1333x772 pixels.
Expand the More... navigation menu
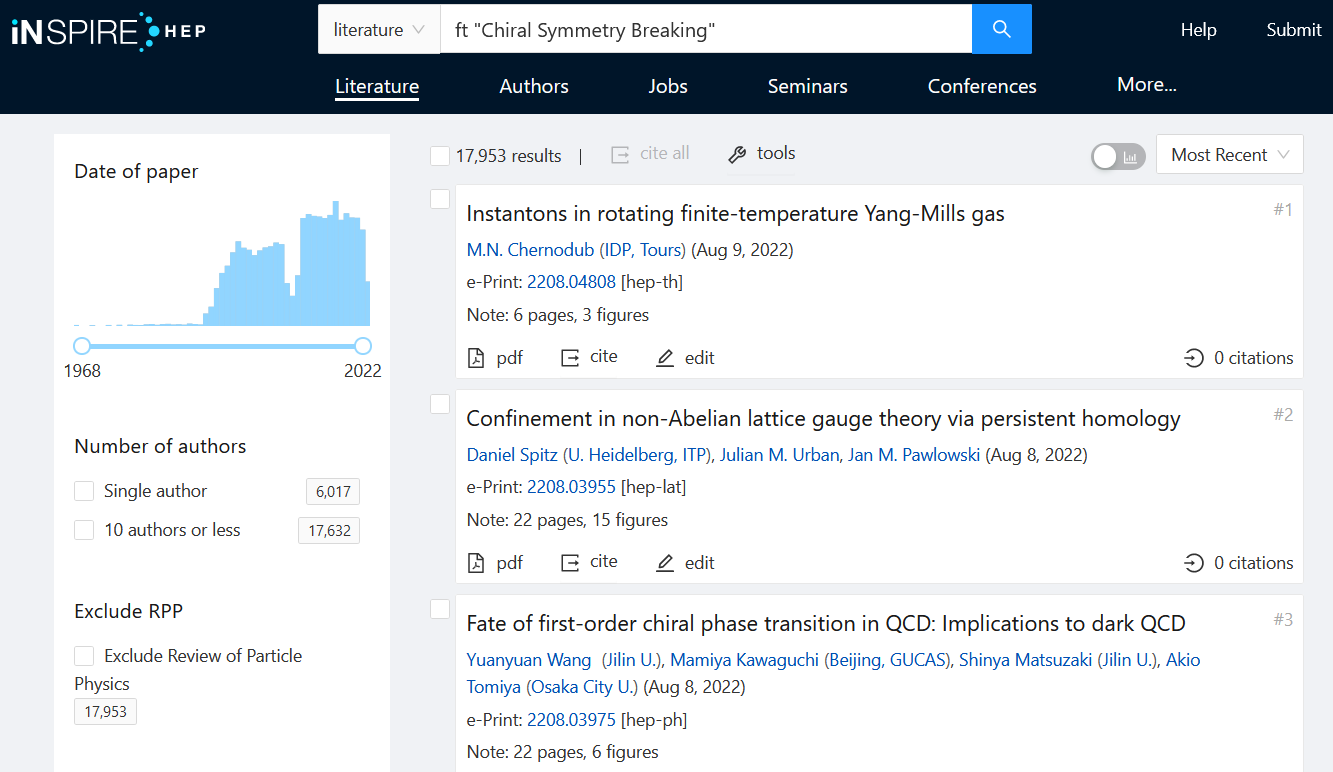(x=1146, y=85)
